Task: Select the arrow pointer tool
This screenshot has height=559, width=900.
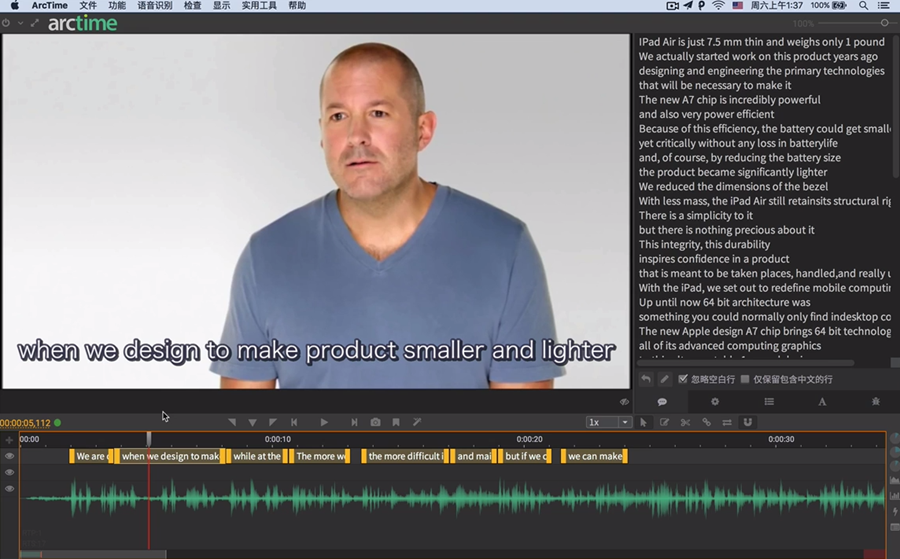Action: tap(643, 423)
